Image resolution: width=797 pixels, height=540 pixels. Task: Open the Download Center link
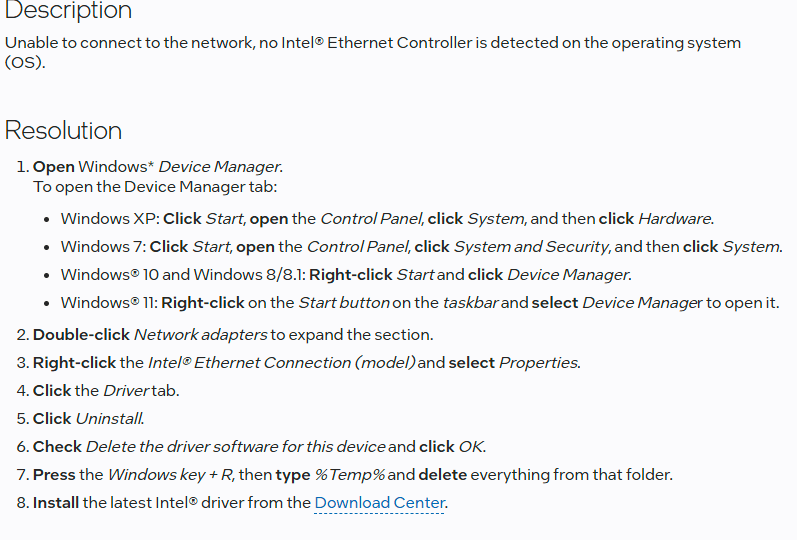379,503
